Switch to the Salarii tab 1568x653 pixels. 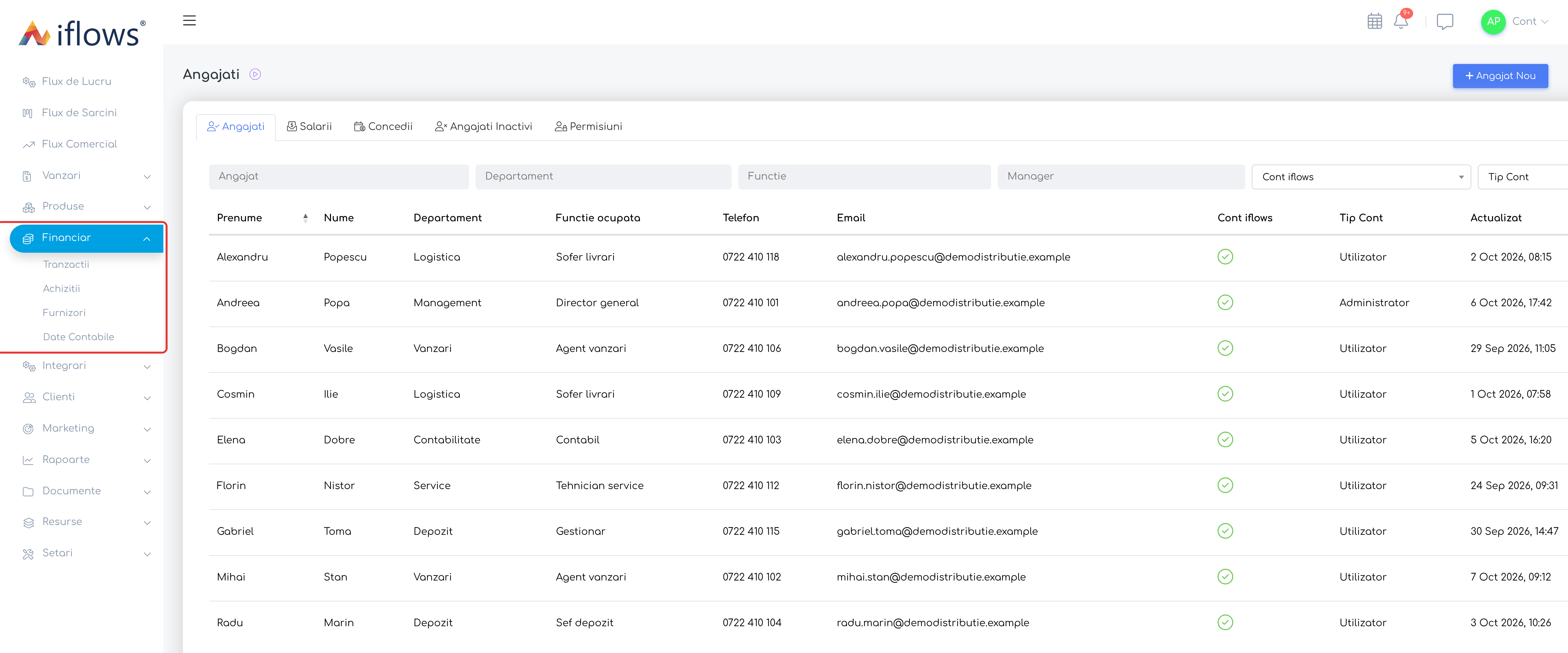click(x=309, y=127)
